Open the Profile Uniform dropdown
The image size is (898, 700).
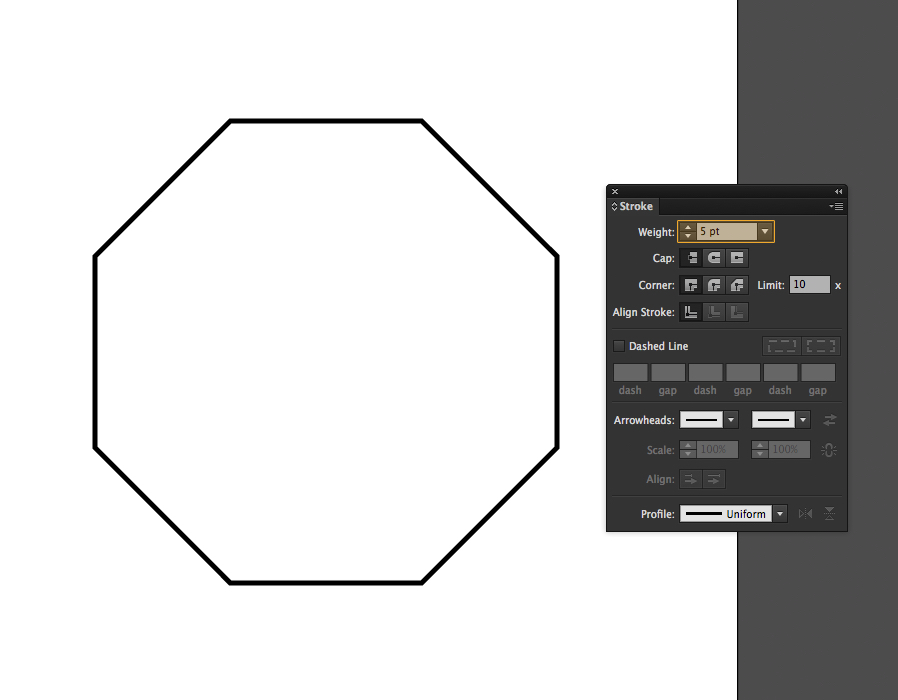pyautogui.click(x=780, y=514)
